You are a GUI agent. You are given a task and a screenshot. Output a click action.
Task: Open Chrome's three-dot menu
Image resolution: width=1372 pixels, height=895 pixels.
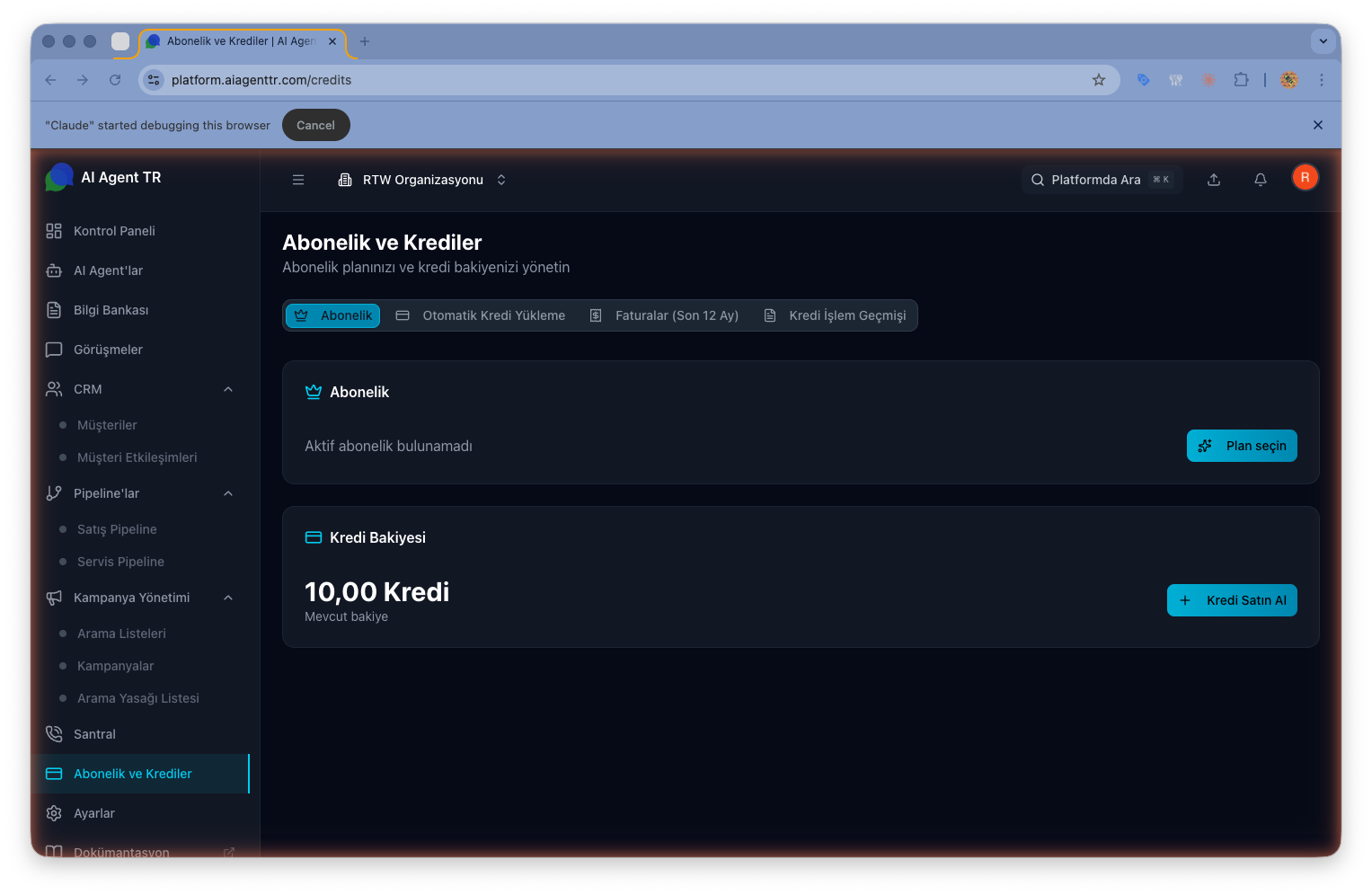[1322, 80]
